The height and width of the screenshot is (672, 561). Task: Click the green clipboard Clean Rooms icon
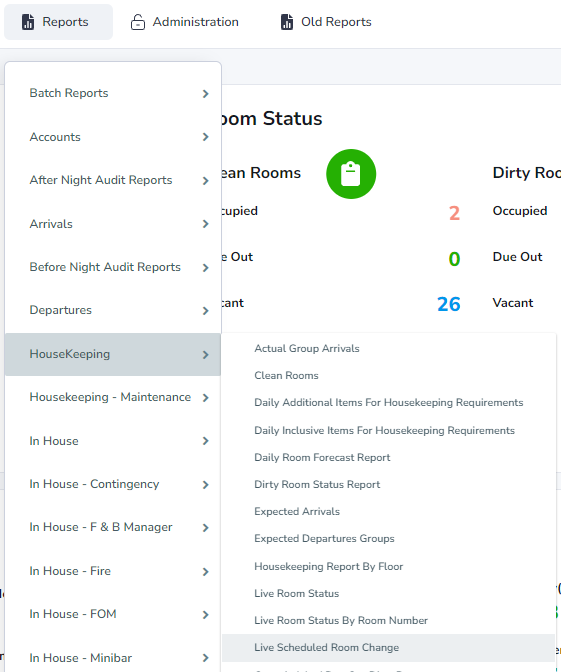351,174
